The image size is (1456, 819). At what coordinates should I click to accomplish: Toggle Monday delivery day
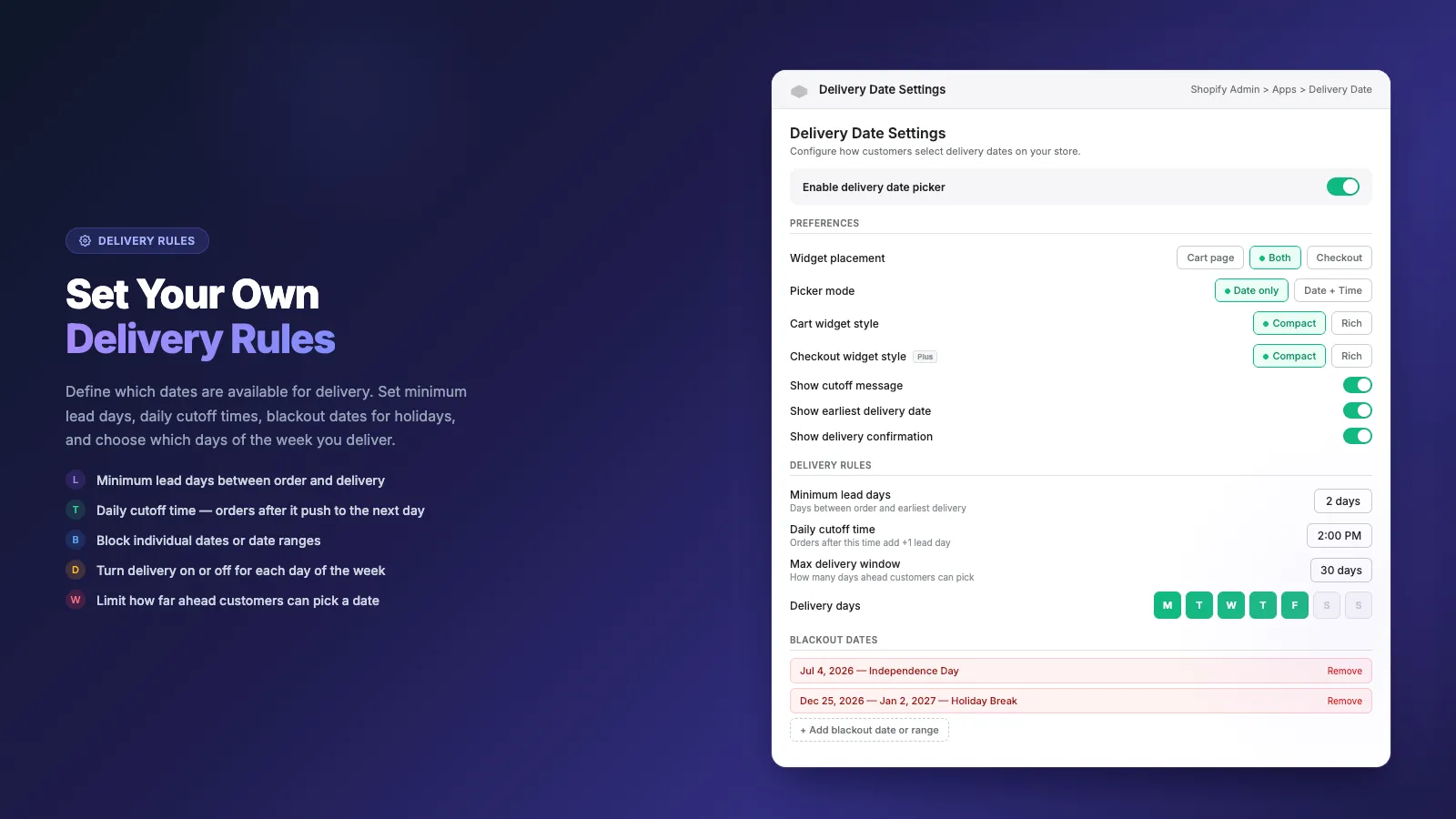click(x=1168, y=605)
